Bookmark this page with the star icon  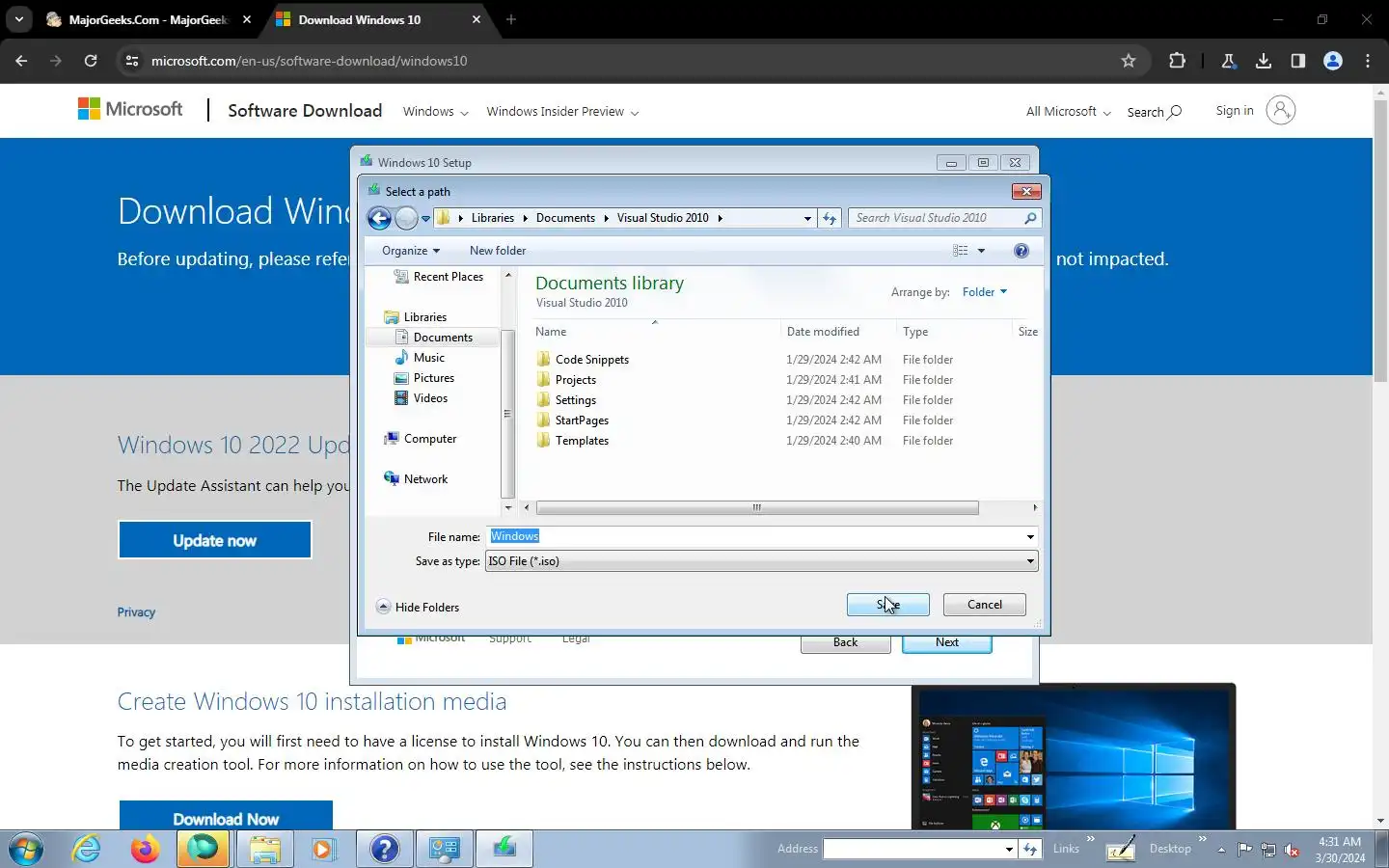1129,61
